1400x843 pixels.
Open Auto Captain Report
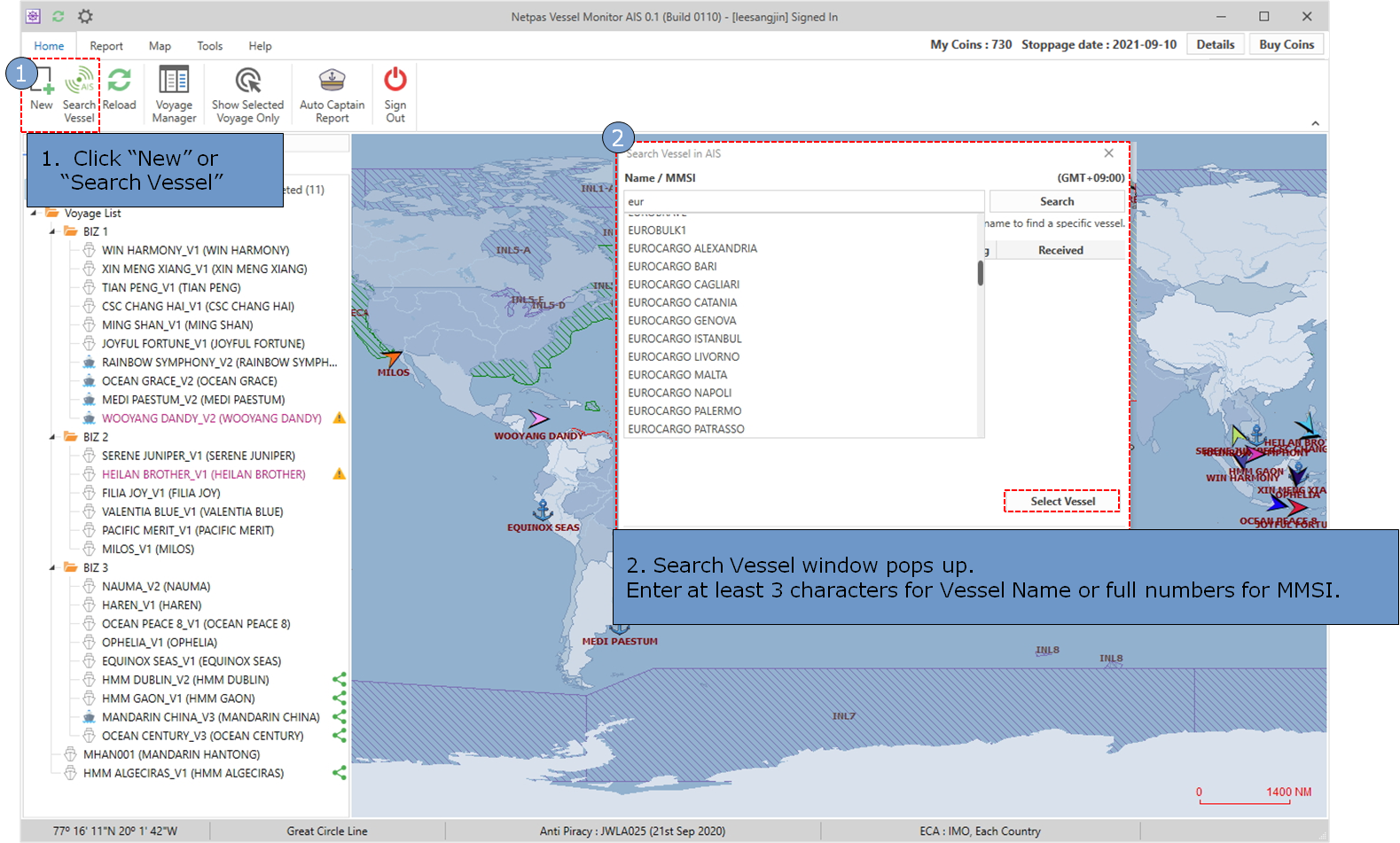[332, 94]
